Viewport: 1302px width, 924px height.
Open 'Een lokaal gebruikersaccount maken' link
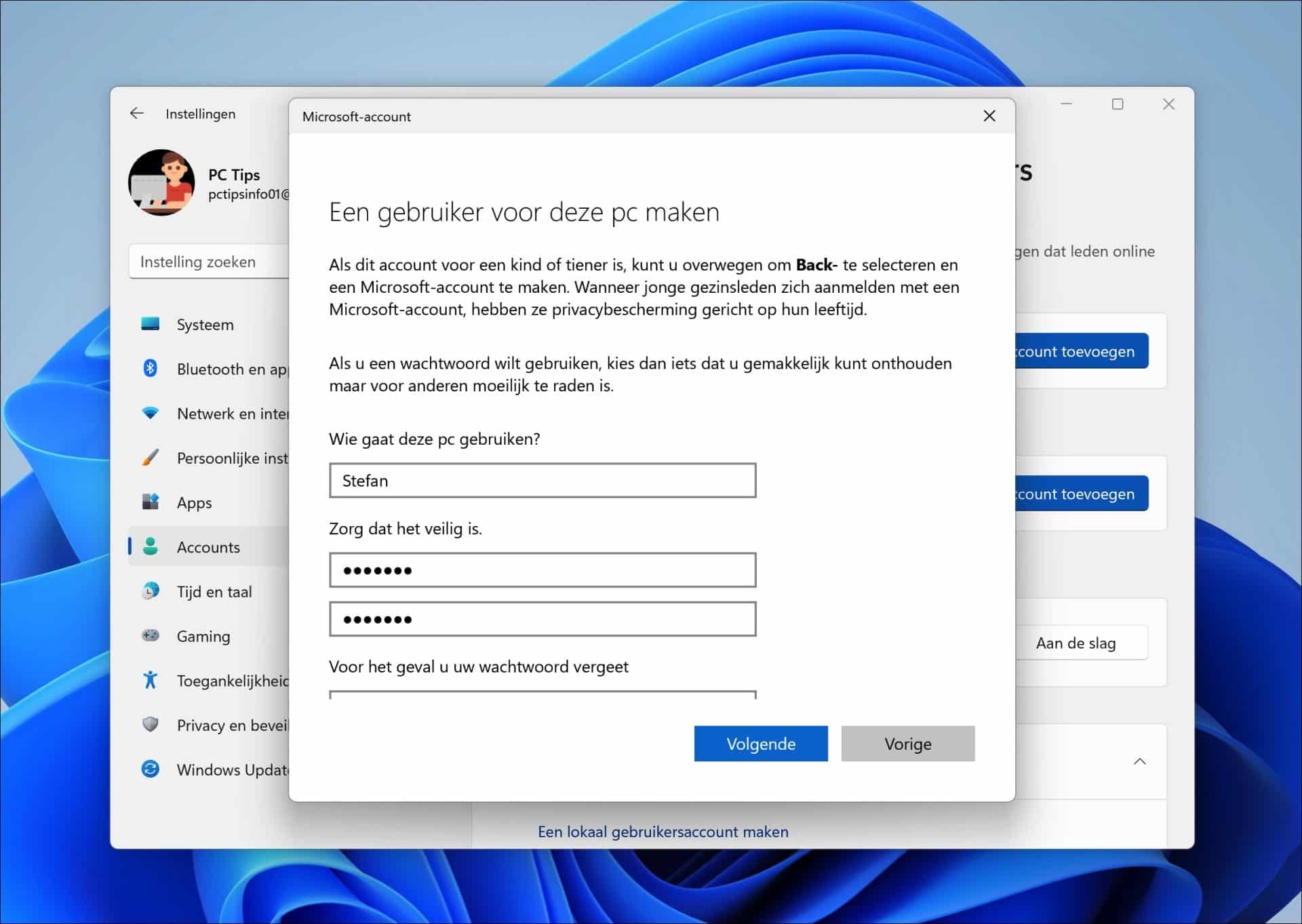663,831
